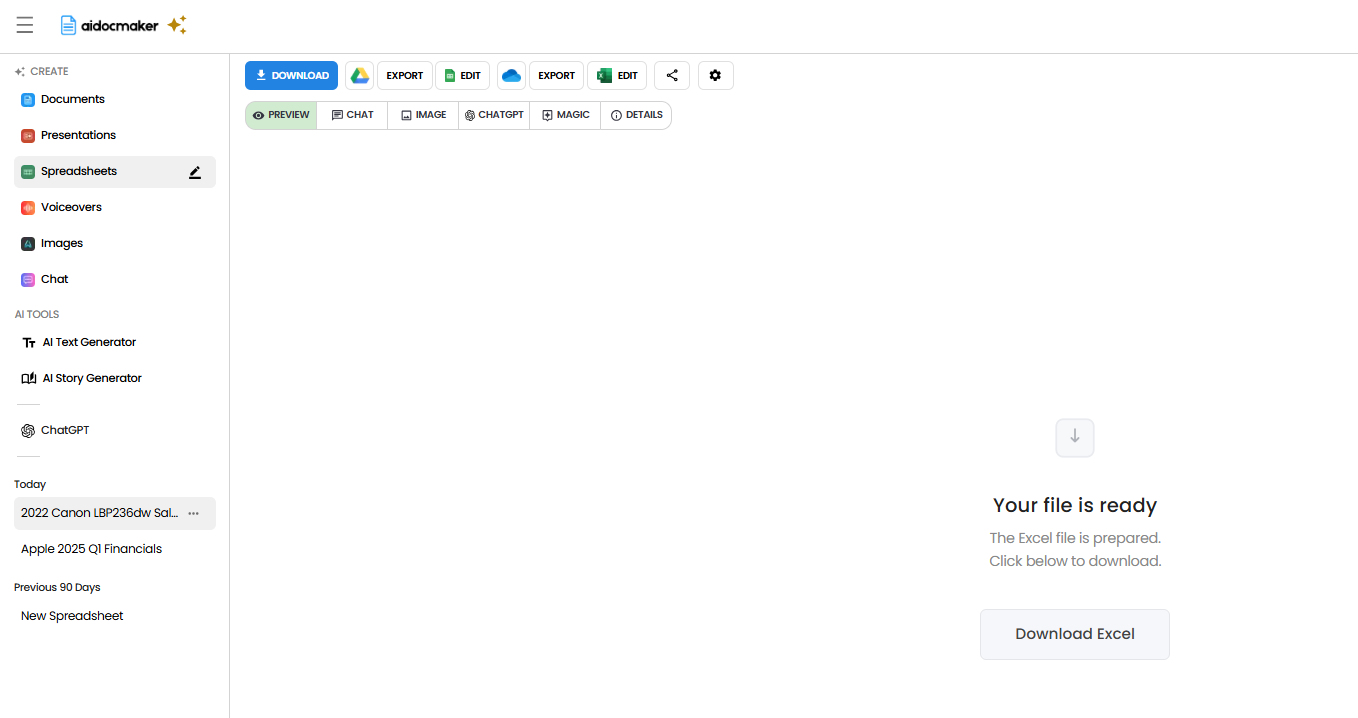Switch to the Chat tab

pos(352,115)
